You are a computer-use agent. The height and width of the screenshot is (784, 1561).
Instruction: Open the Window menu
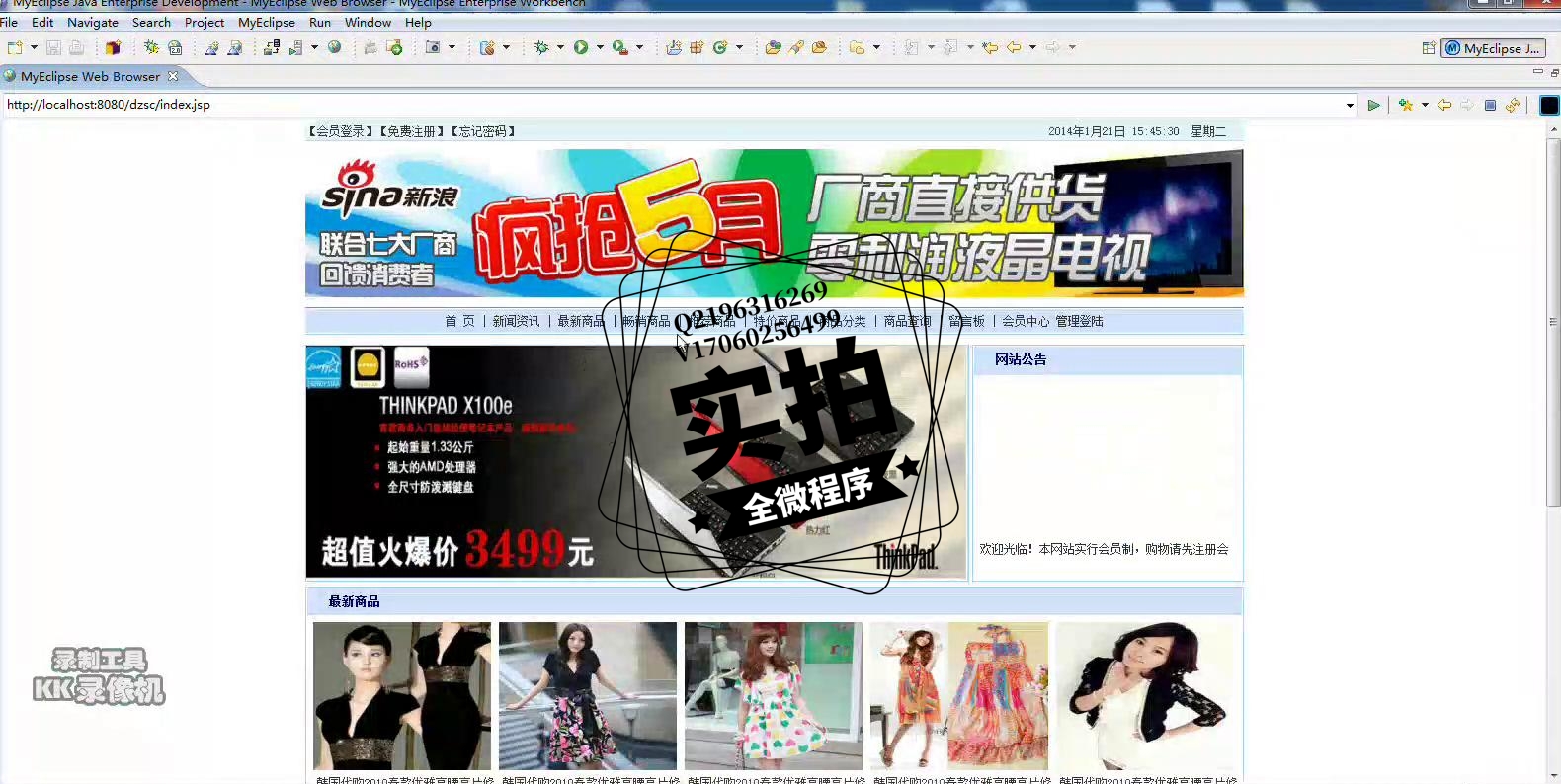(368, 22)
